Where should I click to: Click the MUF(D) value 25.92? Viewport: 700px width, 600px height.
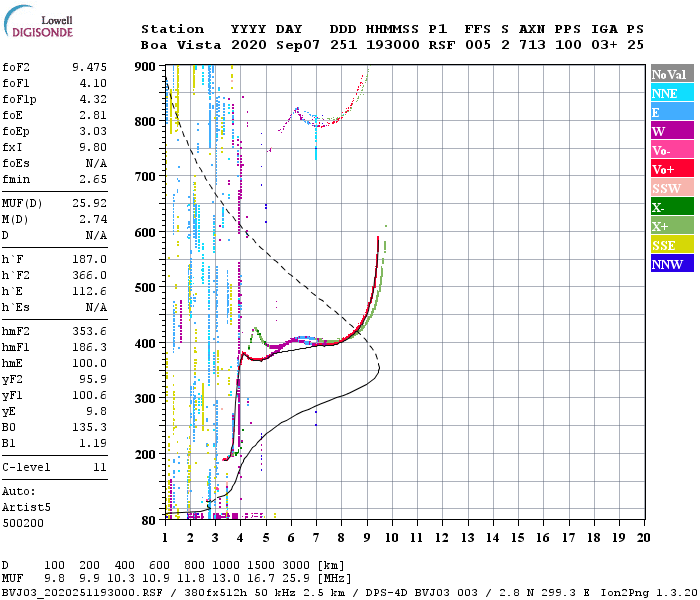89,203
